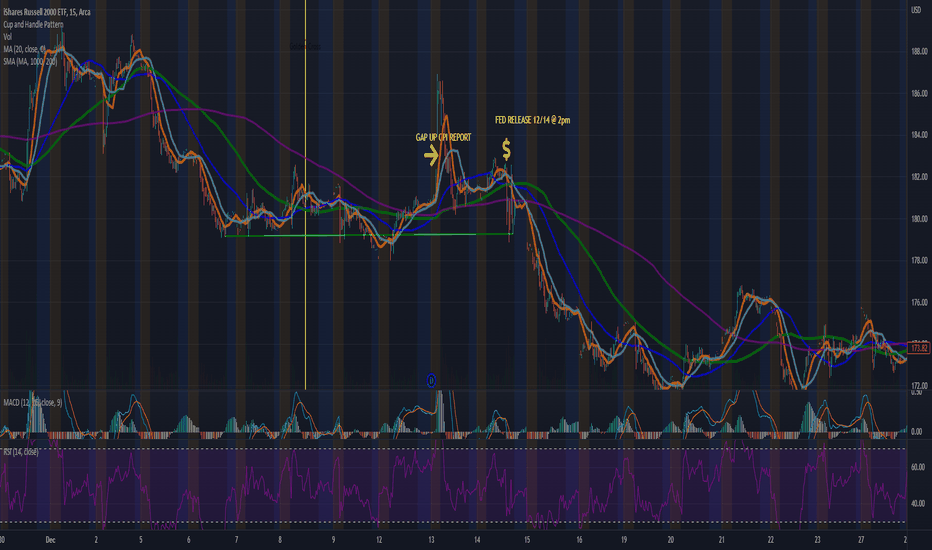Select the Cup and Handle Pattern indicator label
Image resolution: width=932 pixels, height=550 pixels.
33,24
